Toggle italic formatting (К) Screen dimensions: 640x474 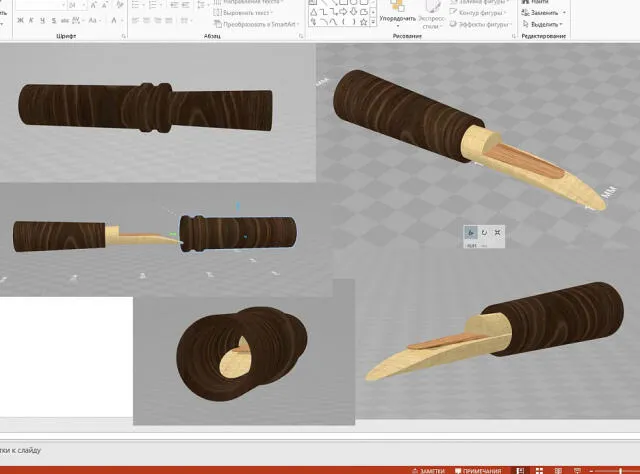coord(31,20)
